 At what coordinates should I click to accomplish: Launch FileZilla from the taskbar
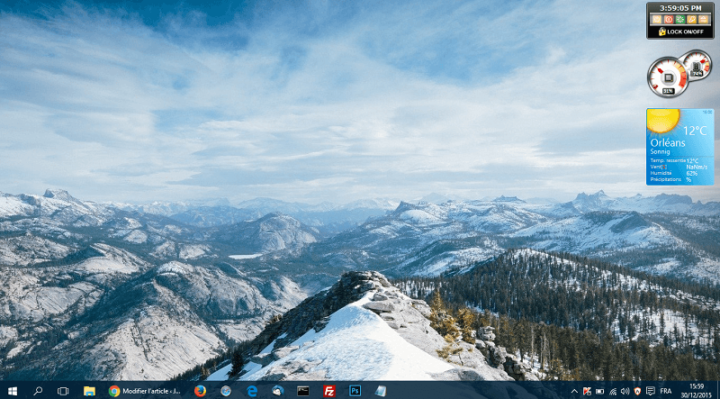point(329,391)
